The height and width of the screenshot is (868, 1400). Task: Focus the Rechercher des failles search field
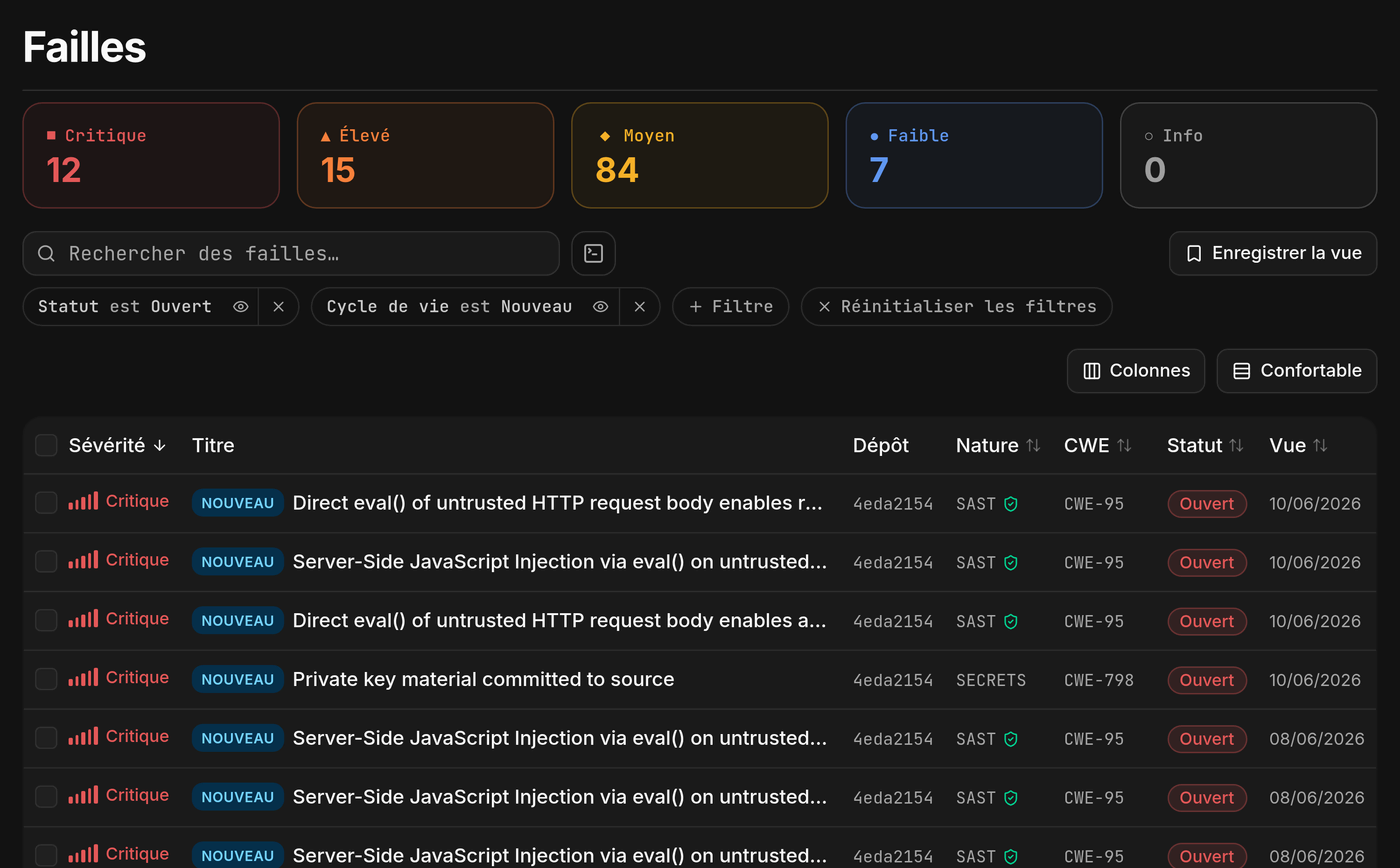(291, 253)
